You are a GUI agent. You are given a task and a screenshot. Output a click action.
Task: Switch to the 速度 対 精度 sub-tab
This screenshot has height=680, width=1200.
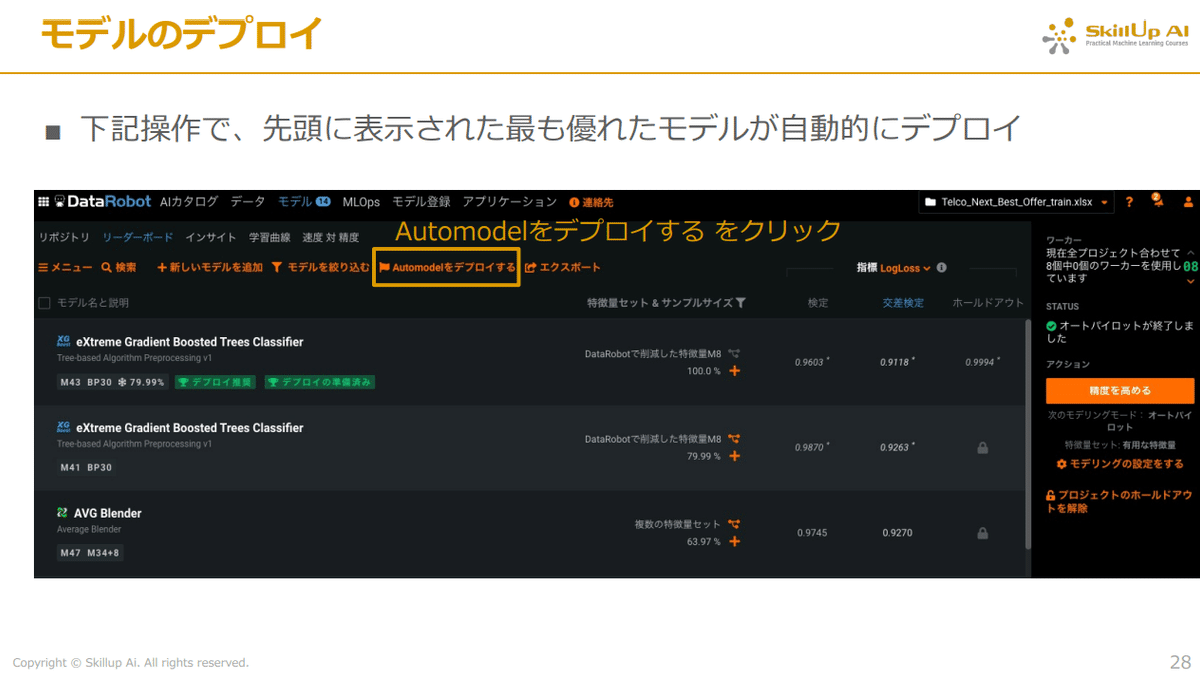click(x=330, y=237)
